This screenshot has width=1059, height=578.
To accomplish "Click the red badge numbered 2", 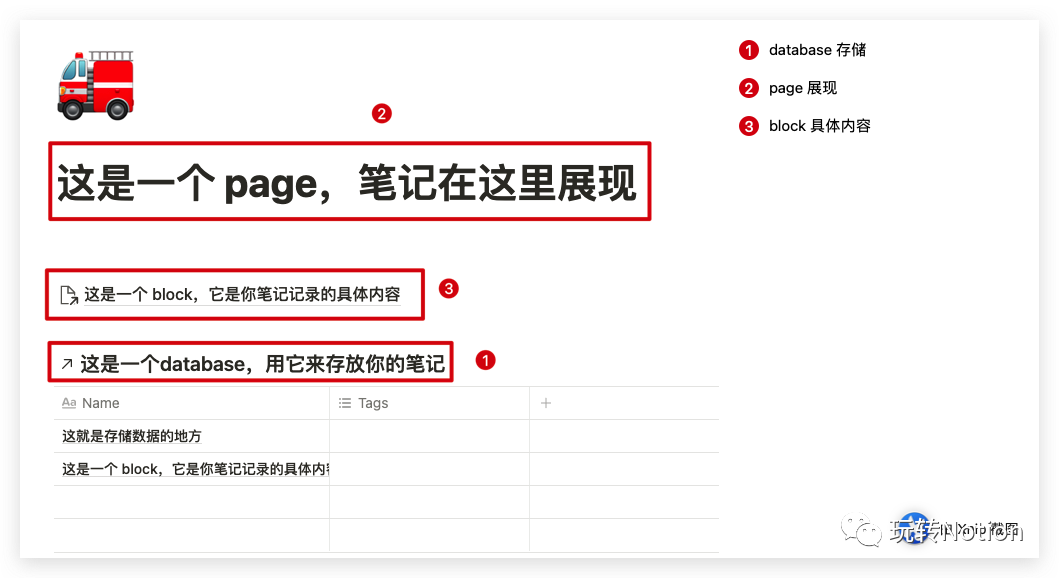I will click(x=382, y=114).
